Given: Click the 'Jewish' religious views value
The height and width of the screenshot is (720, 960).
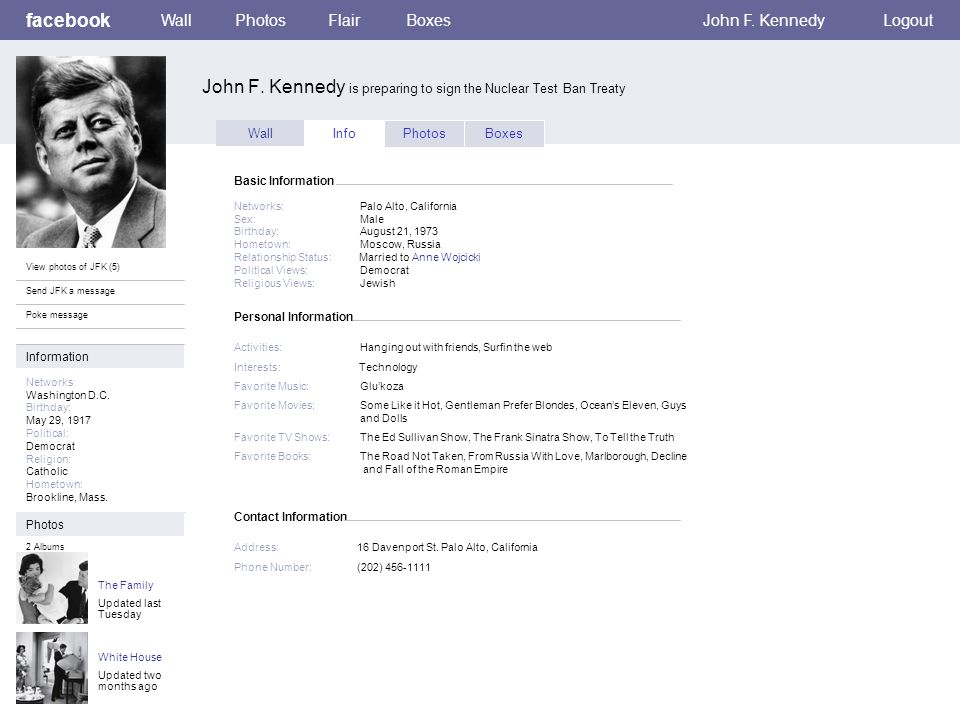Looking at the screenshot, I should pos(378,283).
